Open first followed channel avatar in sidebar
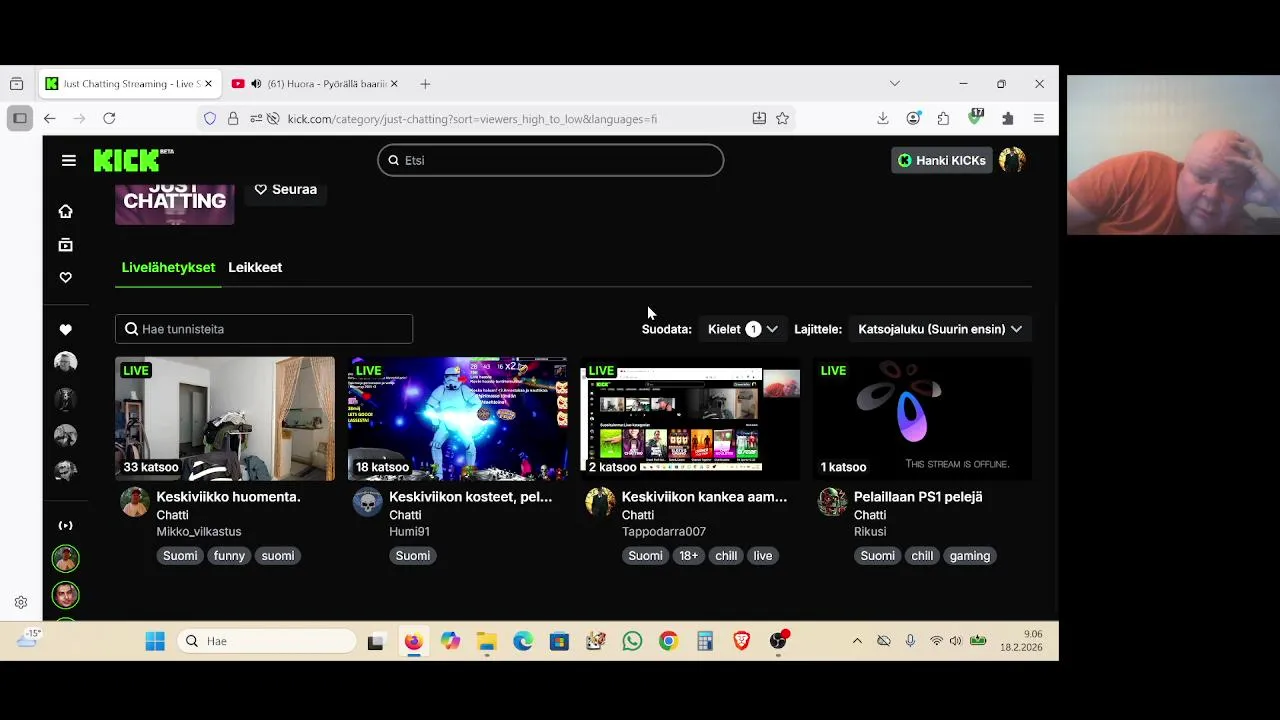Screen dimensions: 1280x720 point(65,362)
